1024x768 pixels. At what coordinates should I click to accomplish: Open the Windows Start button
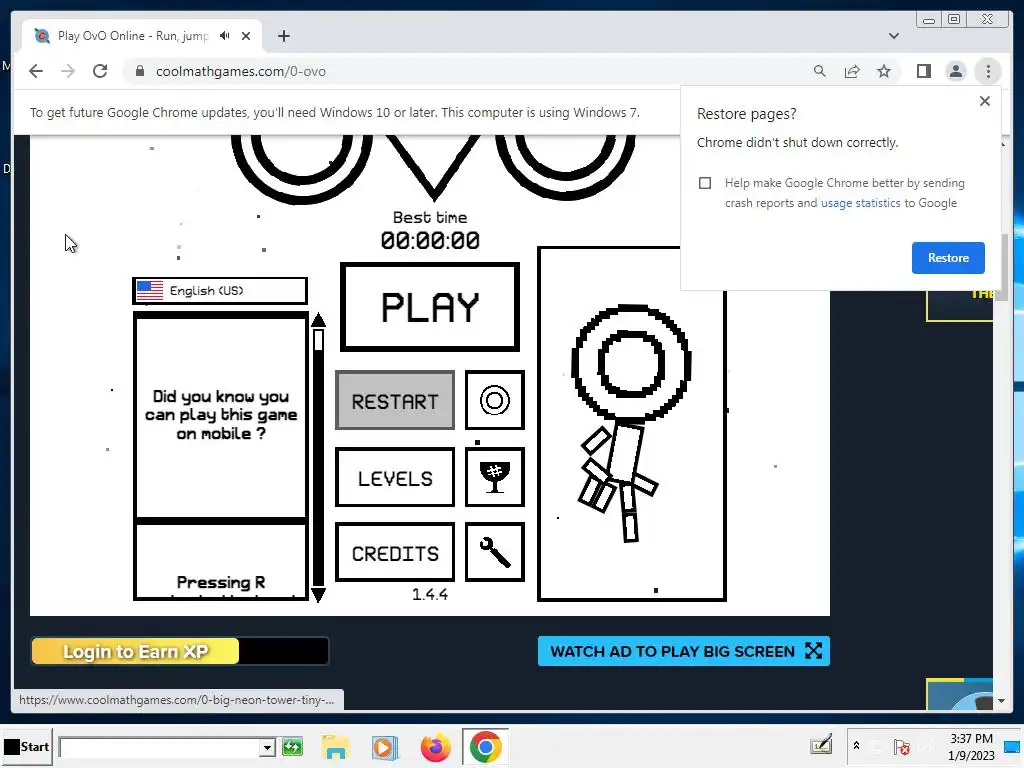click(27, 746)
